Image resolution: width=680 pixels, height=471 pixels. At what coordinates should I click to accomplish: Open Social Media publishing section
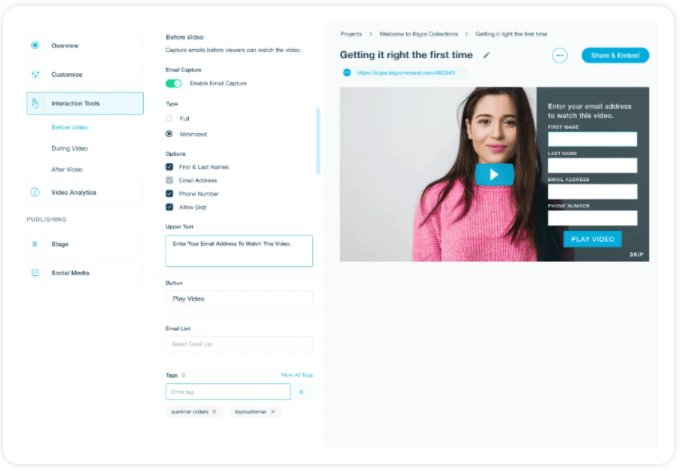pyautogui.click(x=85, y=273)
